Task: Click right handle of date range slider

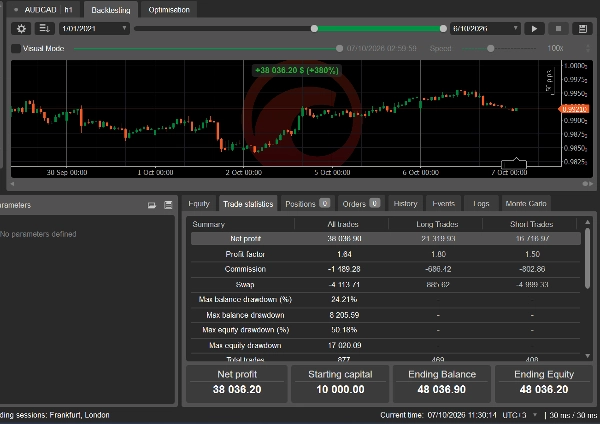Action: pos(443,29)
